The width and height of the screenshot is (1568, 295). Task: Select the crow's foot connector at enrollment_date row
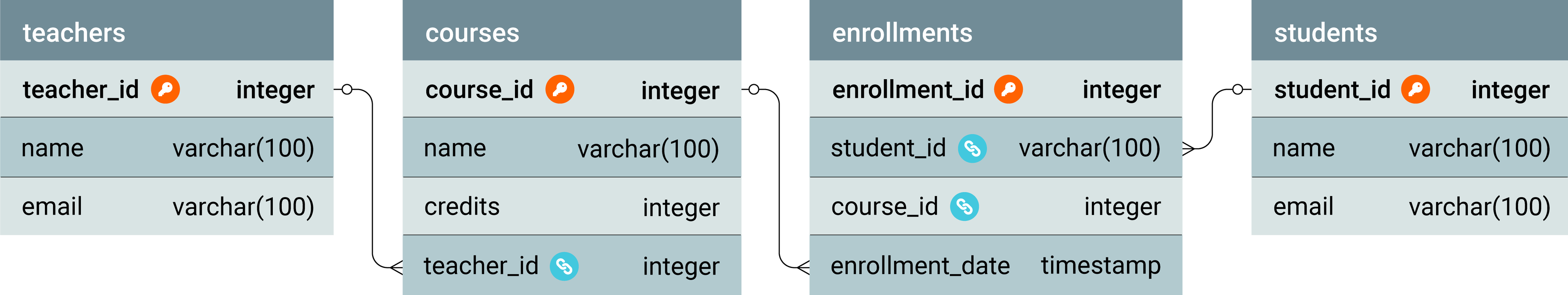[803, 267]
